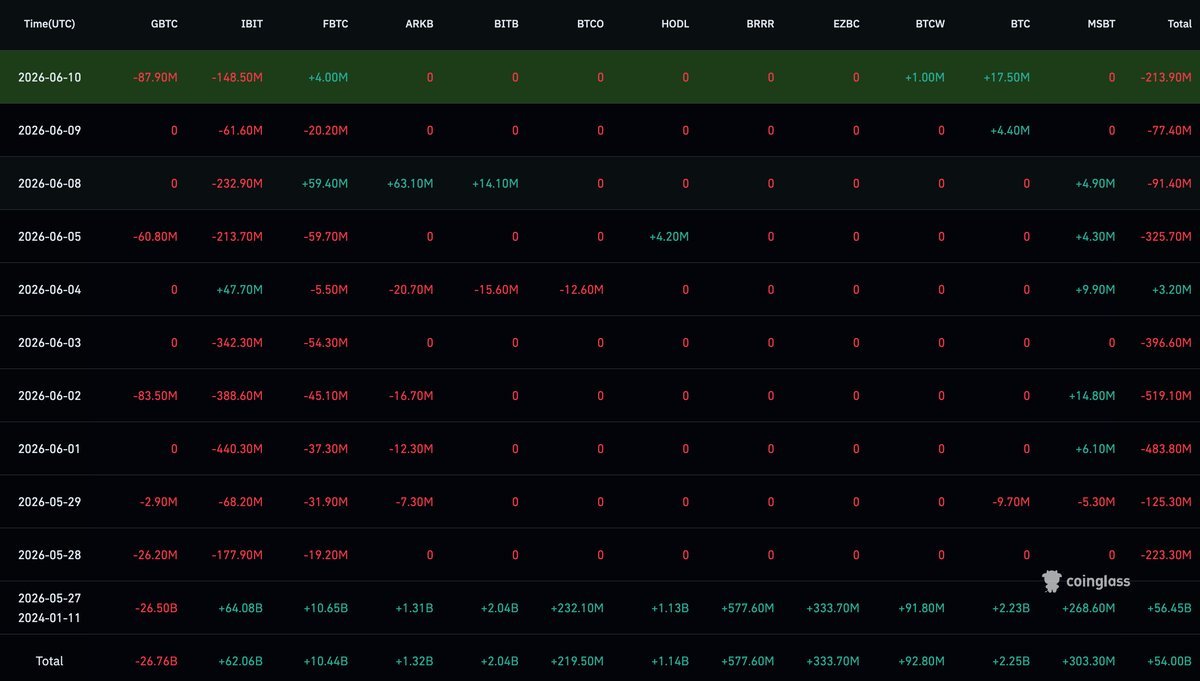Click the 2026-06-08 date cell
The image size is (1200, 681).
[x=49, y=183]
